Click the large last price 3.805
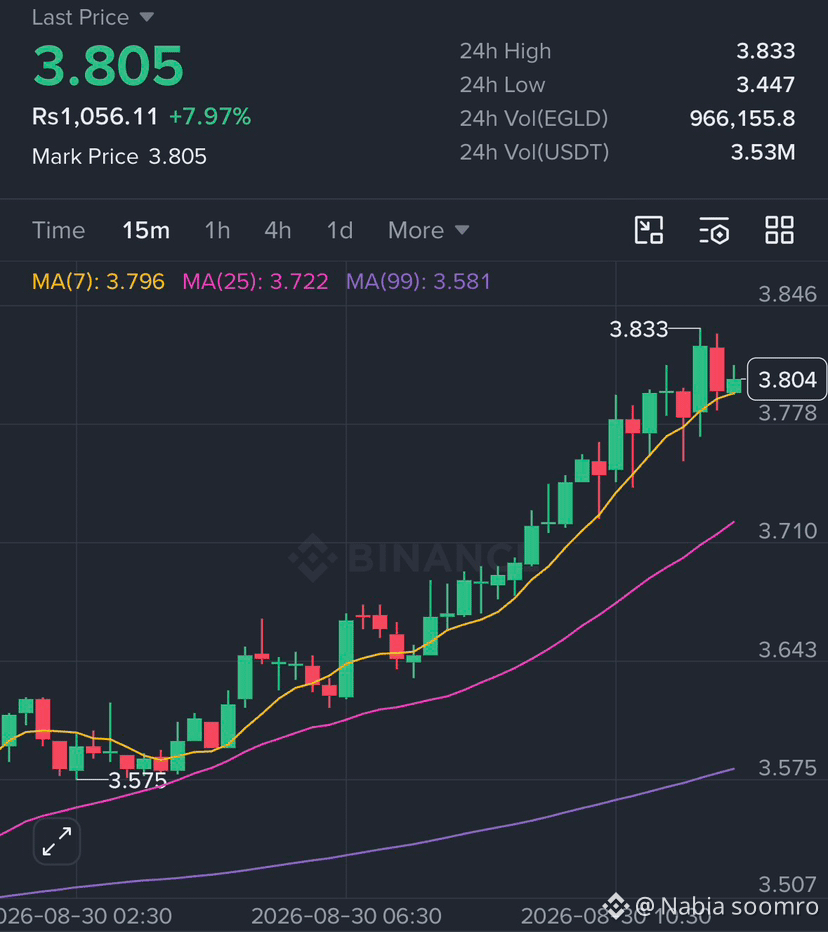The width and height of the screenshot is (828, 932). [x=108, y=65]
